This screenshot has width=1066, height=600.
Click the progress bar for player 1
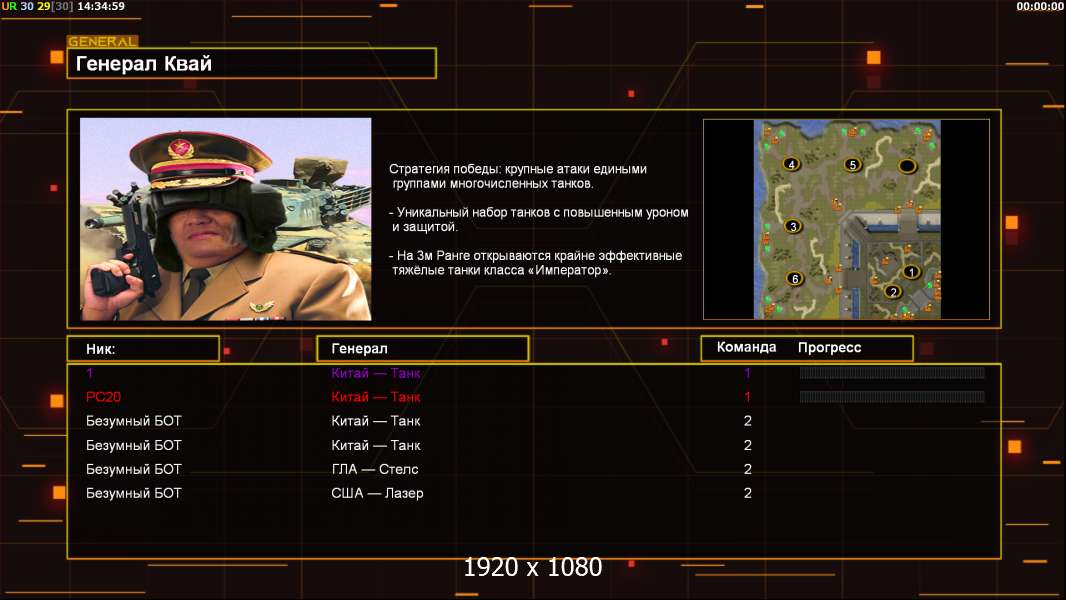pos(892,372)
